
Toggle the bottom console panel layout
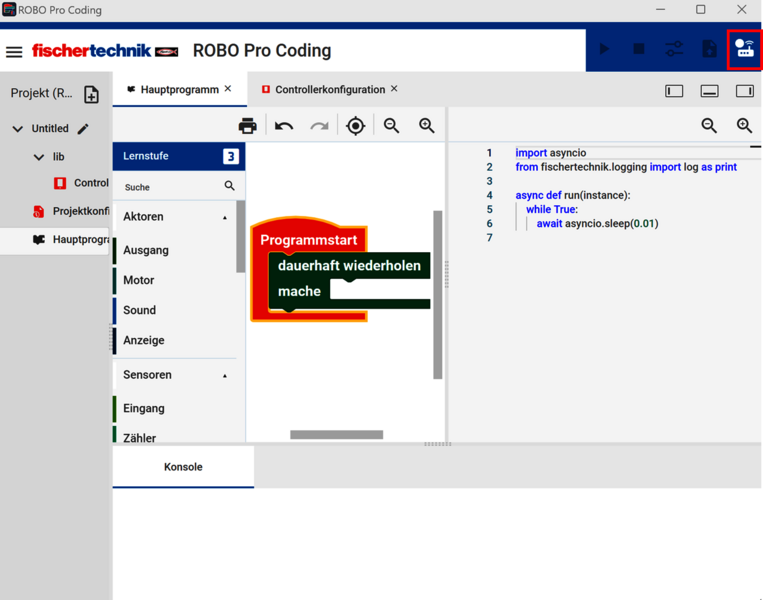tap(709, 91)
